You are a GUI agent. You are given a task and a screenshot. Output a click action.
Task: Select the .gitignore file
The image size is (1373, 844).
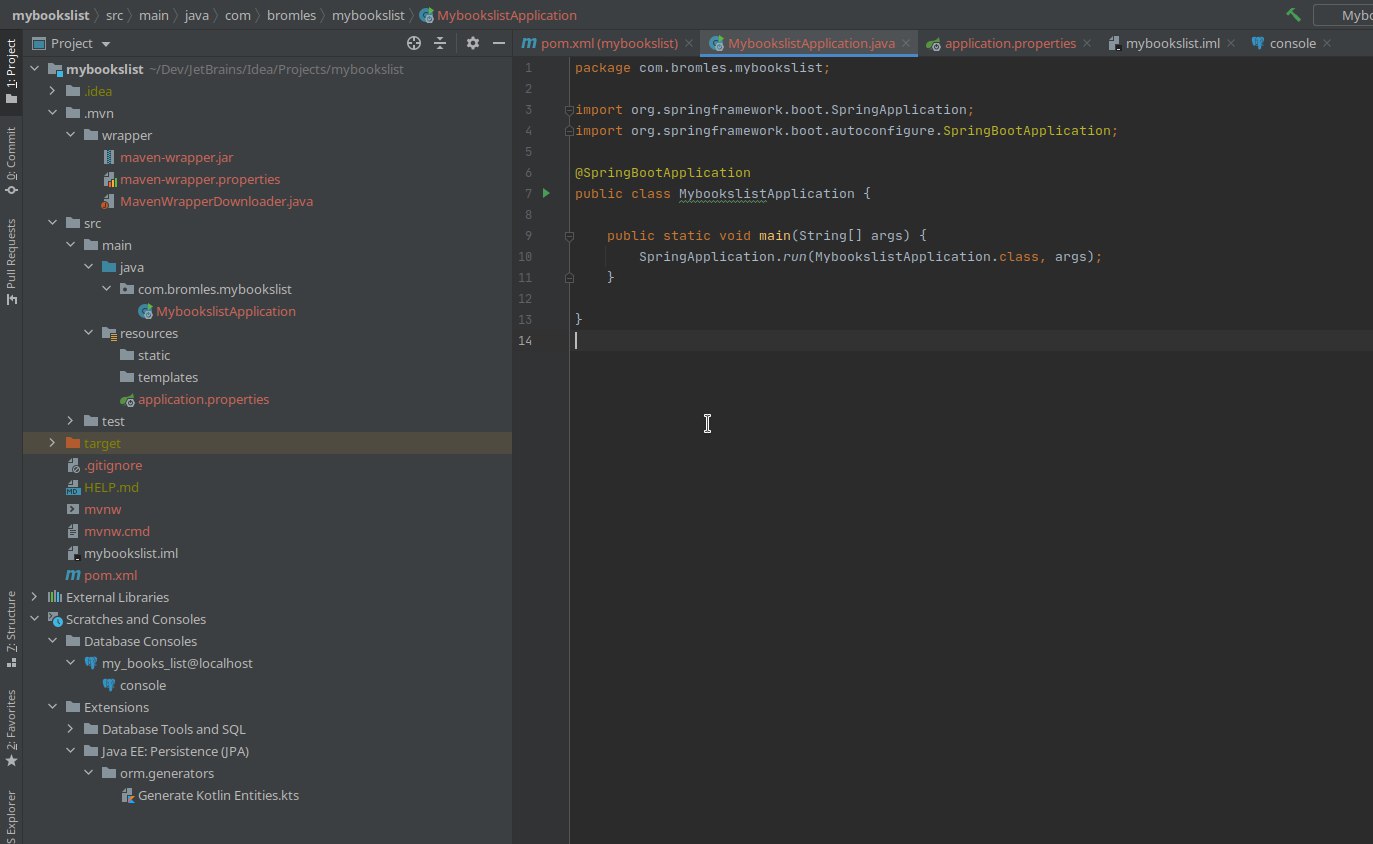(x=112, y=465)
